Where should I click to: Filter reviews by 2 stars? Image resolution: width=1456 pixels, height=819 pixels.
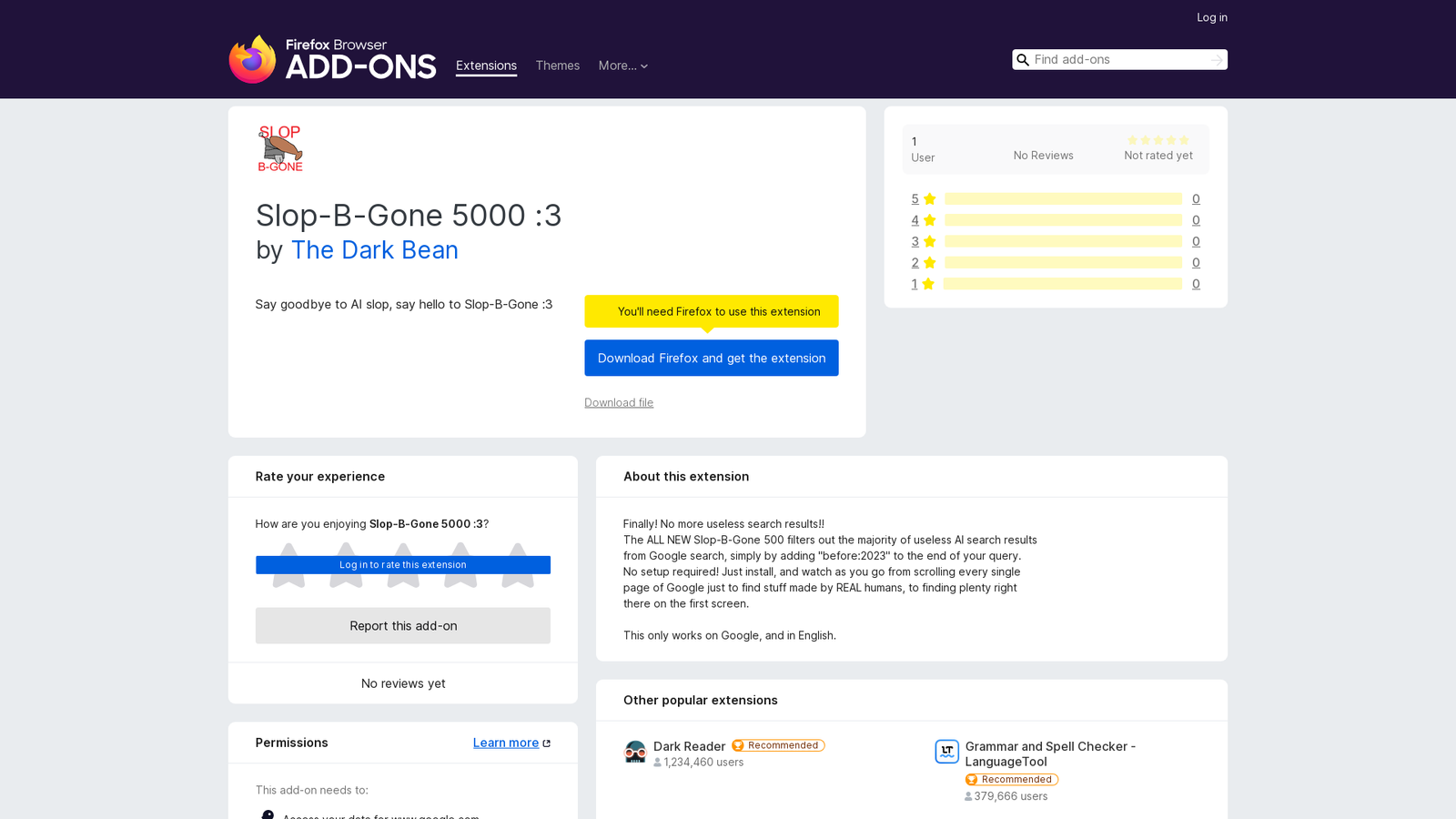924,263
